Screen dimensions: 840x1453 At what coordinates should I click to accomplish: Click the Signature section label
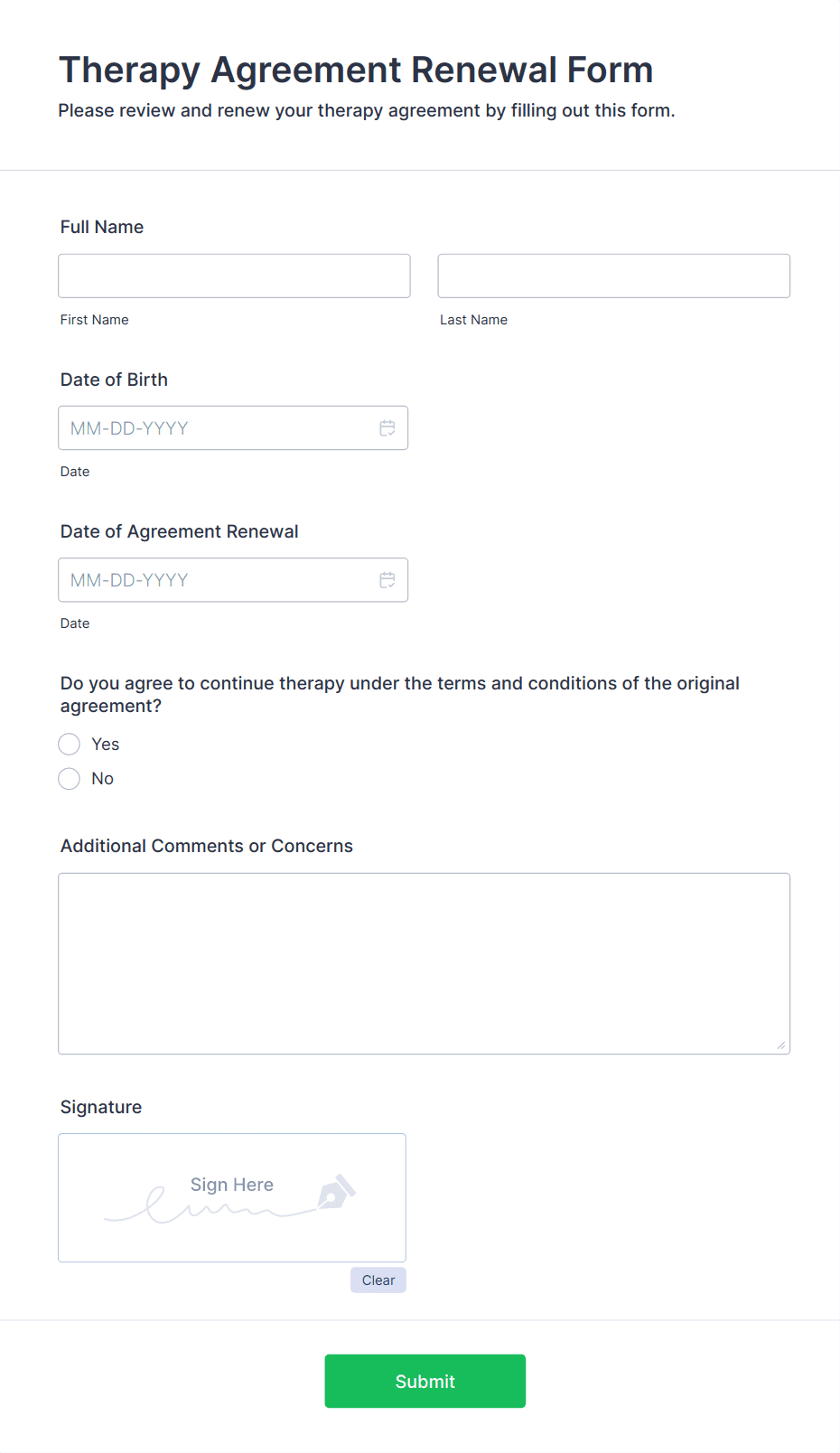[x=101, y=1107]
